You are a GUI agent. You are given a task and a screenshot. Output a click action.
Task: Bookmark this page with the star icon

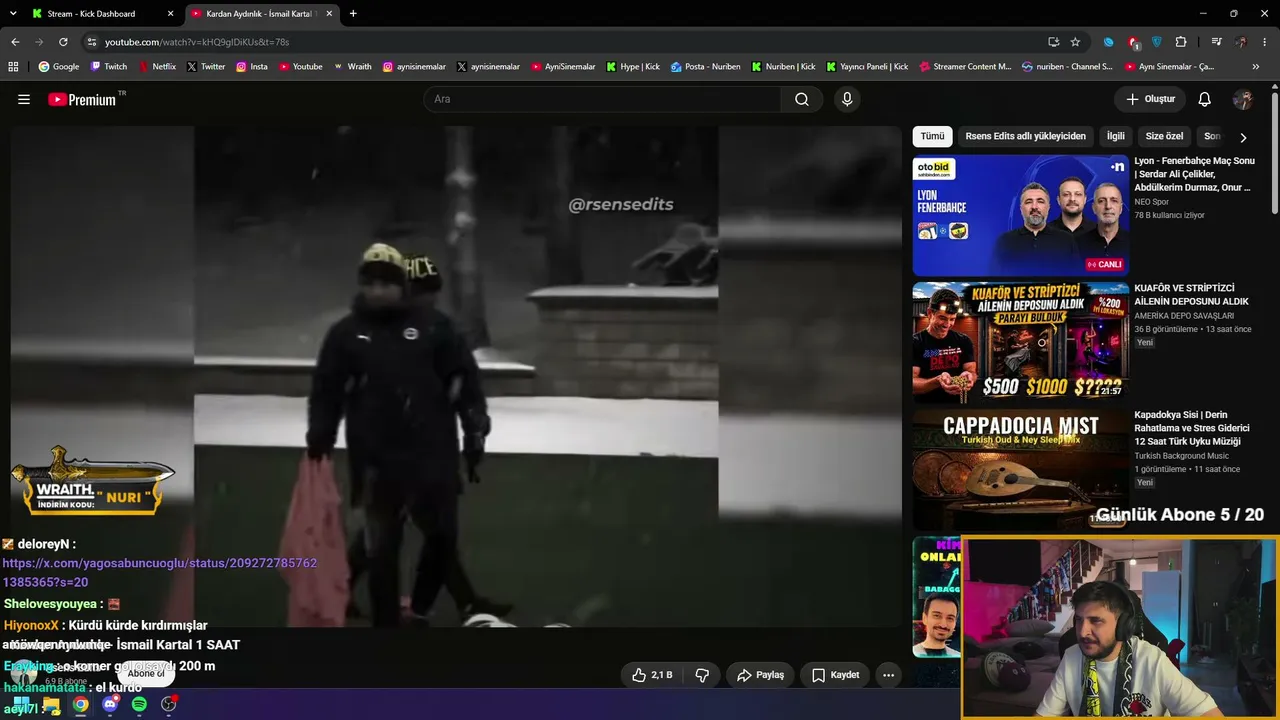tap(1075, 42)
